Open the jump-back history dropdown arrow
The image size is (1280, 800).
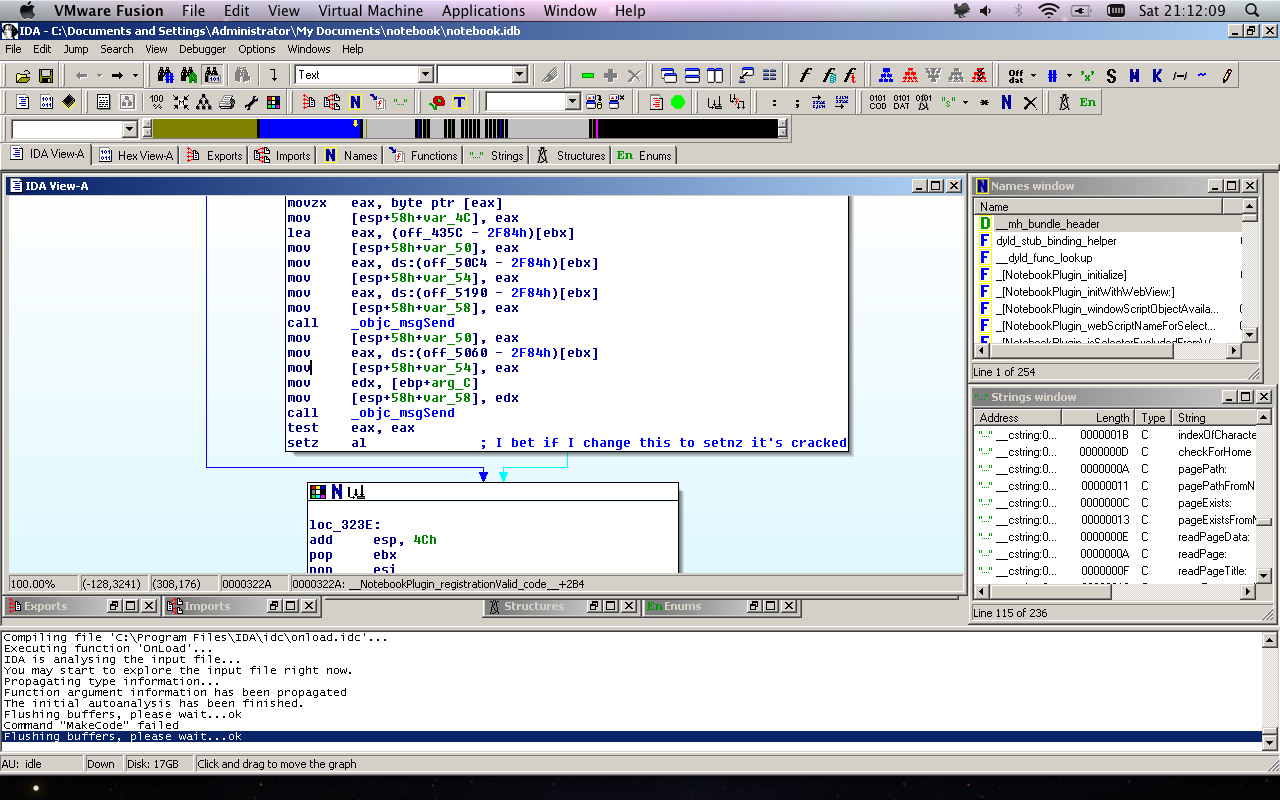tap(98, 75)
